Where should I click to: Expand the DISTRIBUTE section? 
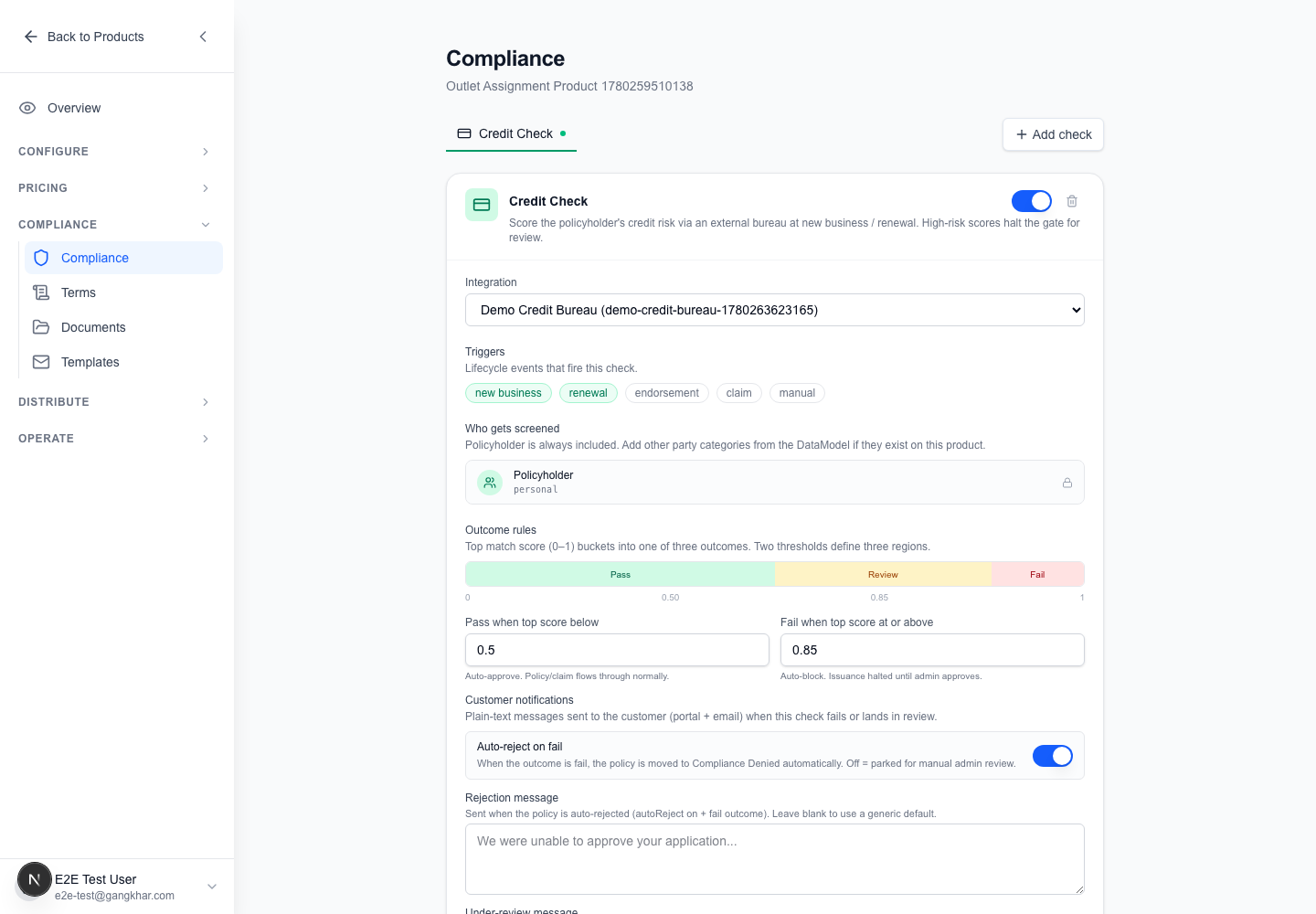pyautogui.click(x=115, y=402)
